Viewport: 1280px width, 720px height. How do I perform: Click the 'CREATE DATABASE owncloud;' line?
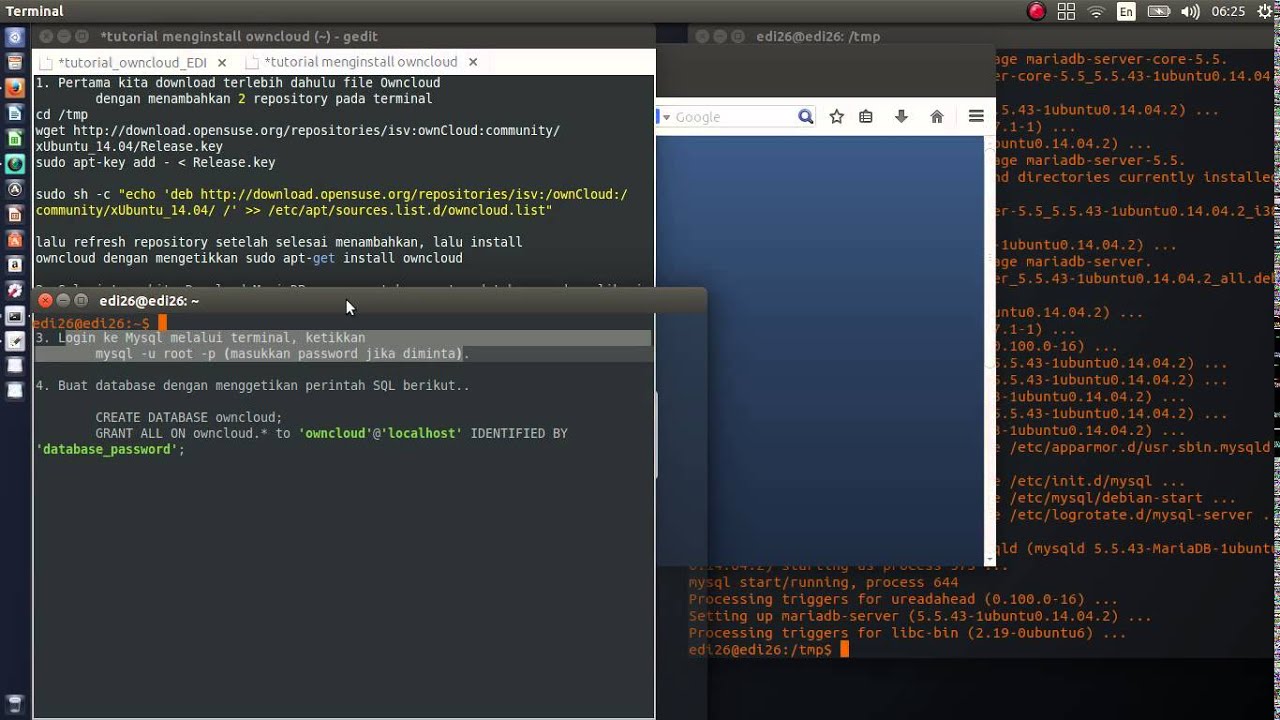tap(189, 418)
